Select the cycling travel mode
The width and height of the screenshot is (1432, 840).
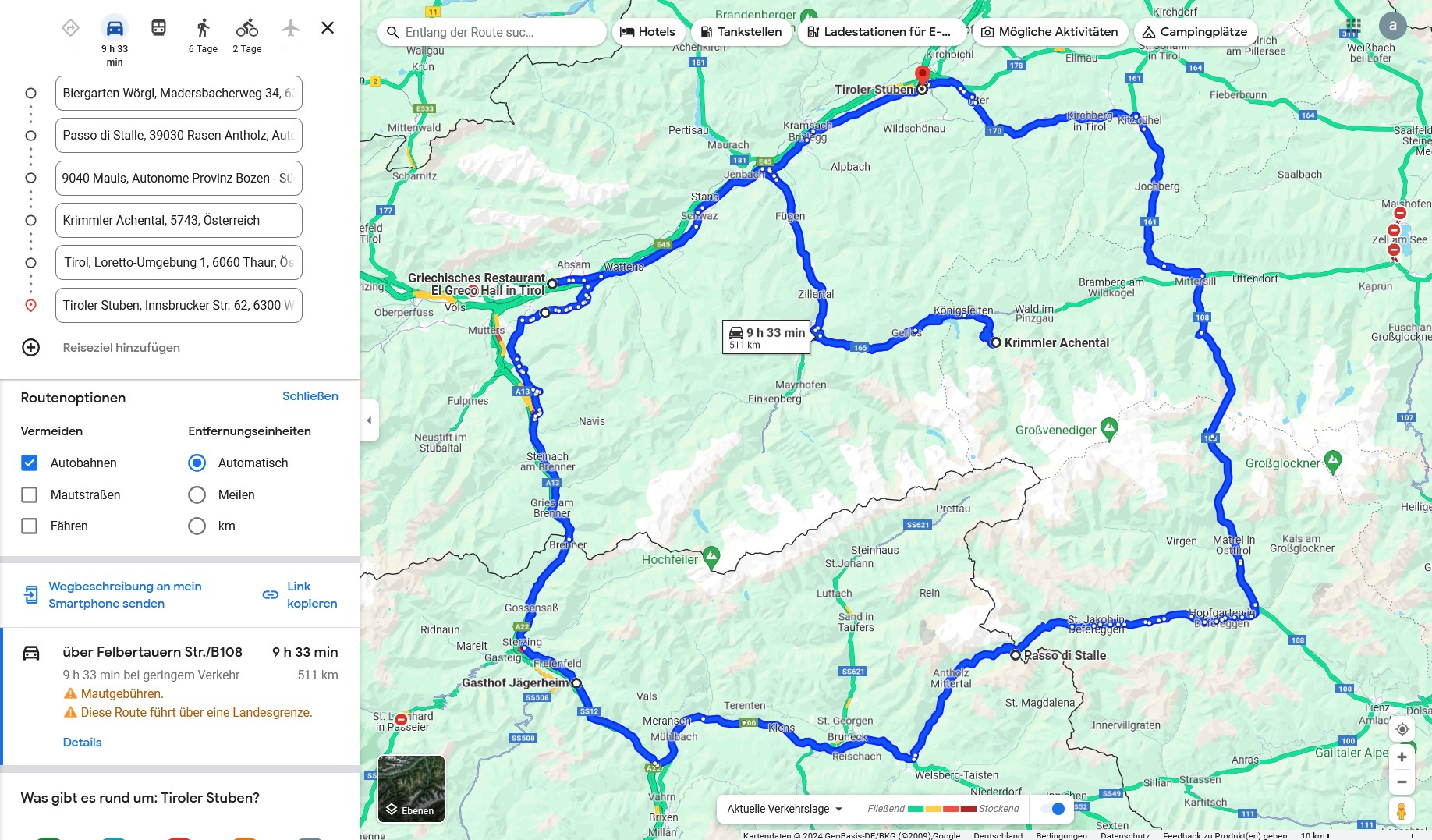(x=247, y=29)
